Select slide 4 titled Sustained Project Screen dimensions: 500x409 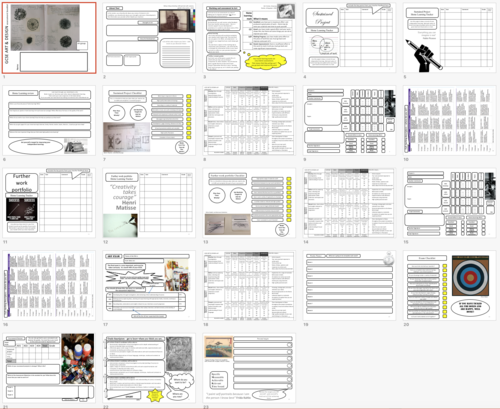coord(349,38)
